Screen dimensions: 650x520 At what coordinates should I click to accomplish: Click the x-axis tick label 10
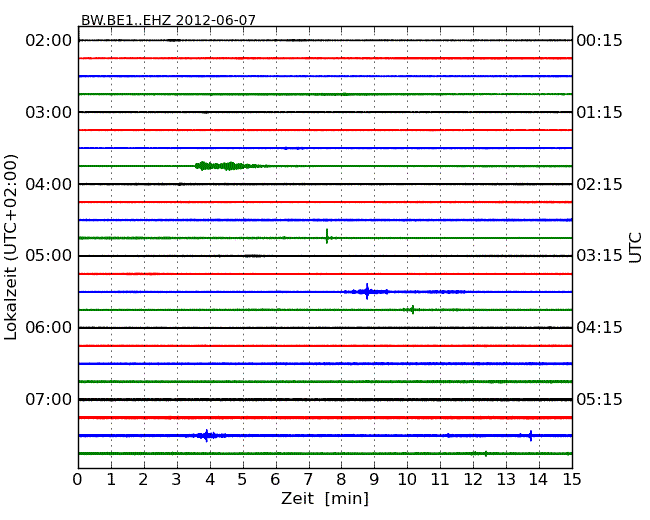(x=407, y=480)
